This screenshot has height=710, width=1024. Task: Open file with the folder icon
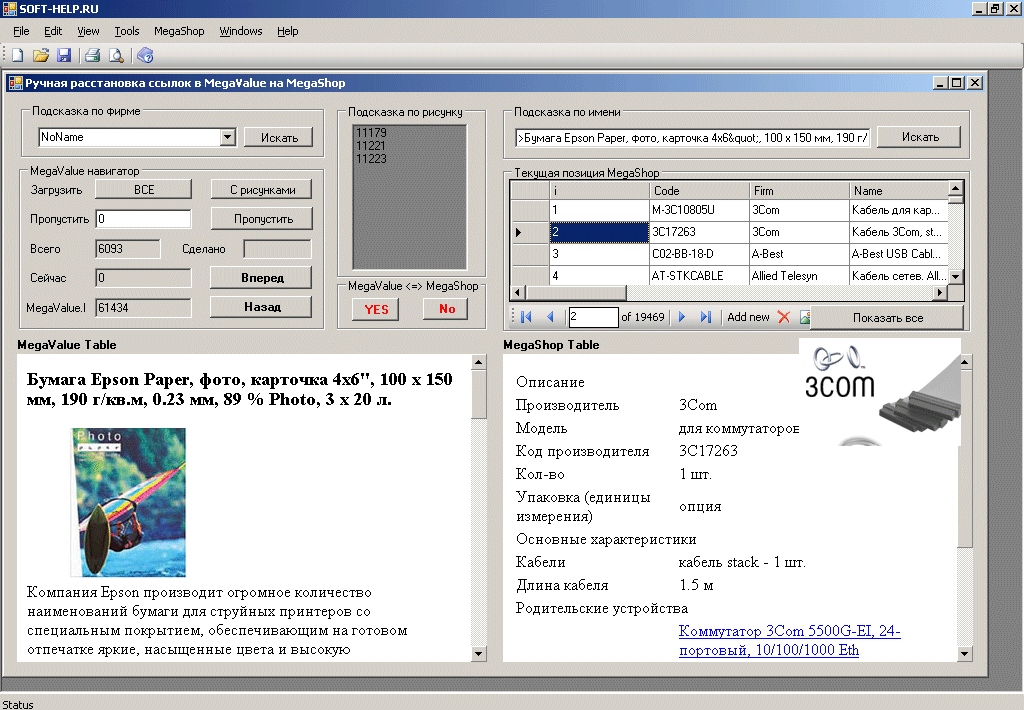(40, 56)
